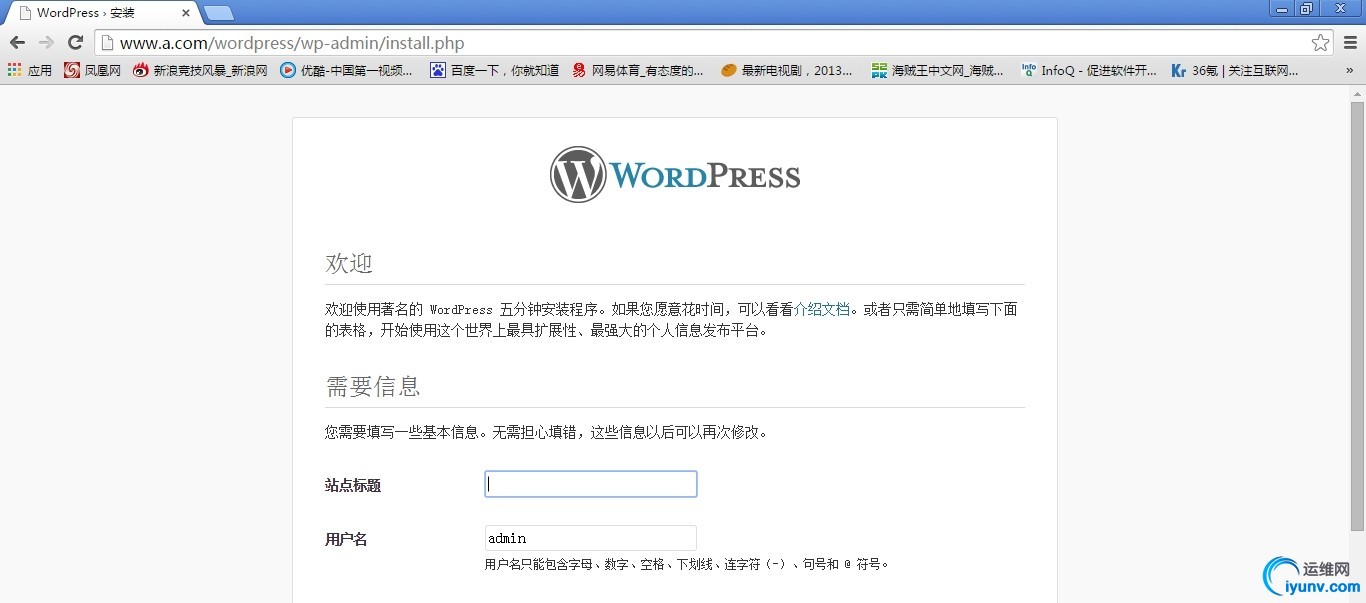The image size is (1366, 603).
Task: Open the 最新电视剧 bookmark
Action: point(786,71)
